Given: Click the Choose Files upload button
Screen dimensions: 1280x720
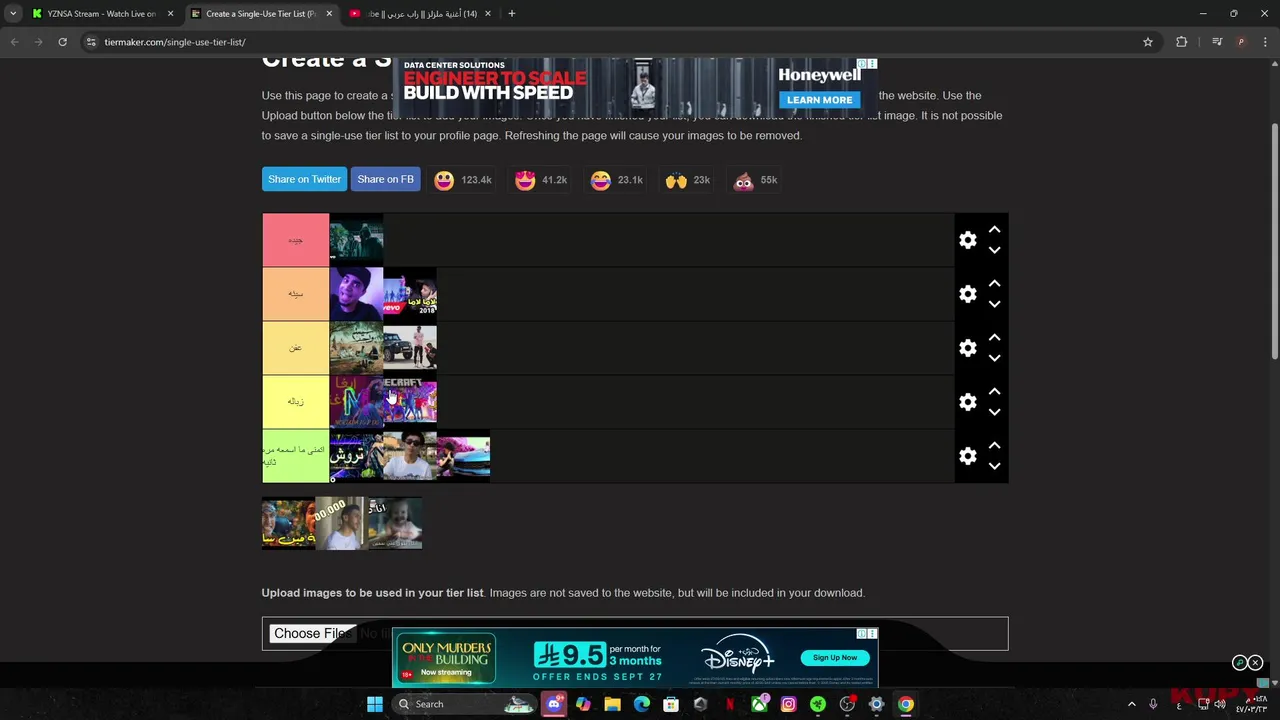Looking at the screenshot, I should pos(312,633).
